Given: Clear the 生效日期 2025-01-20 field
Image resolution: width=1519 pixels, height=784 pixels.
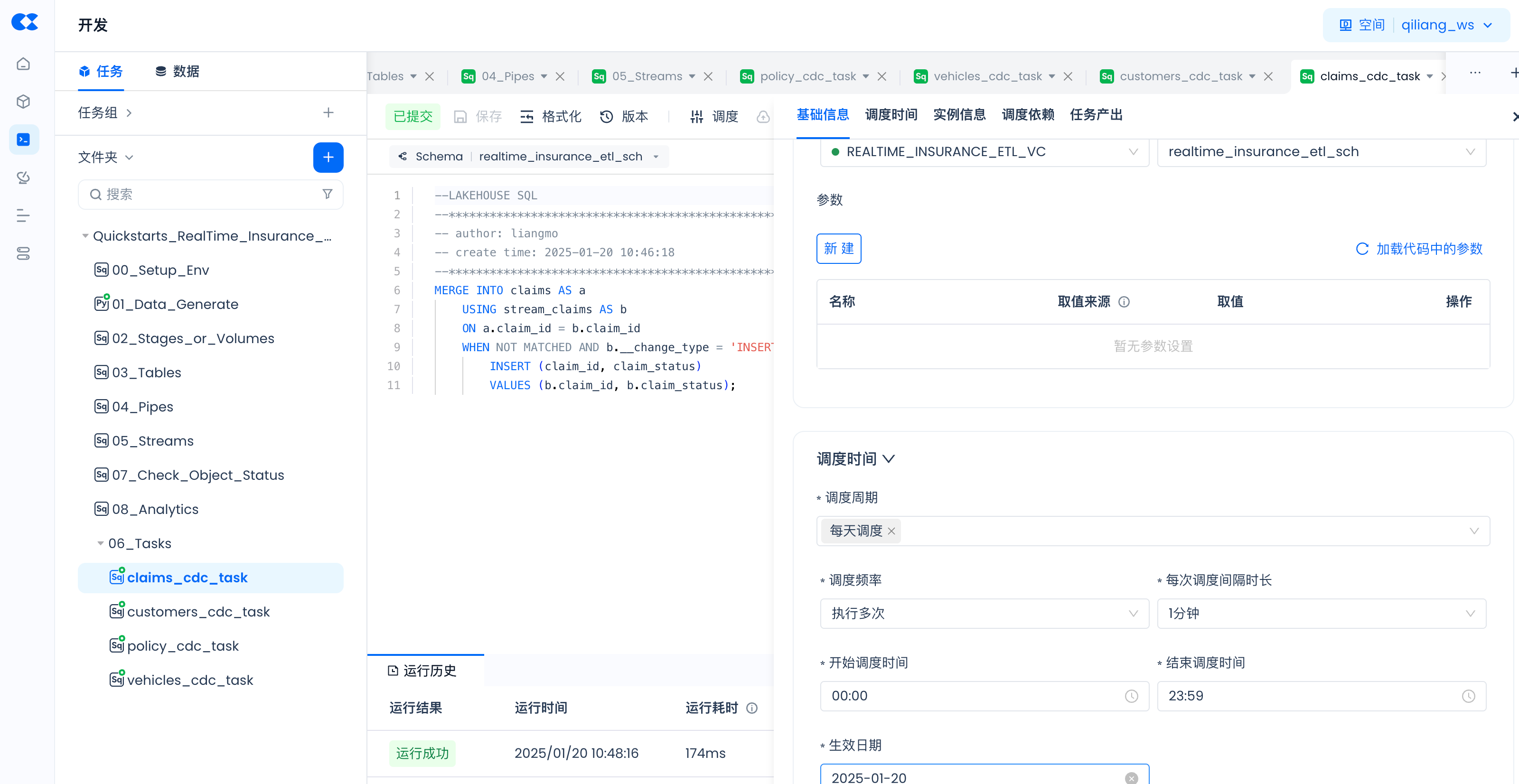Looking at the screenshot, I should pyautogui.click(x=1131, y=777).
